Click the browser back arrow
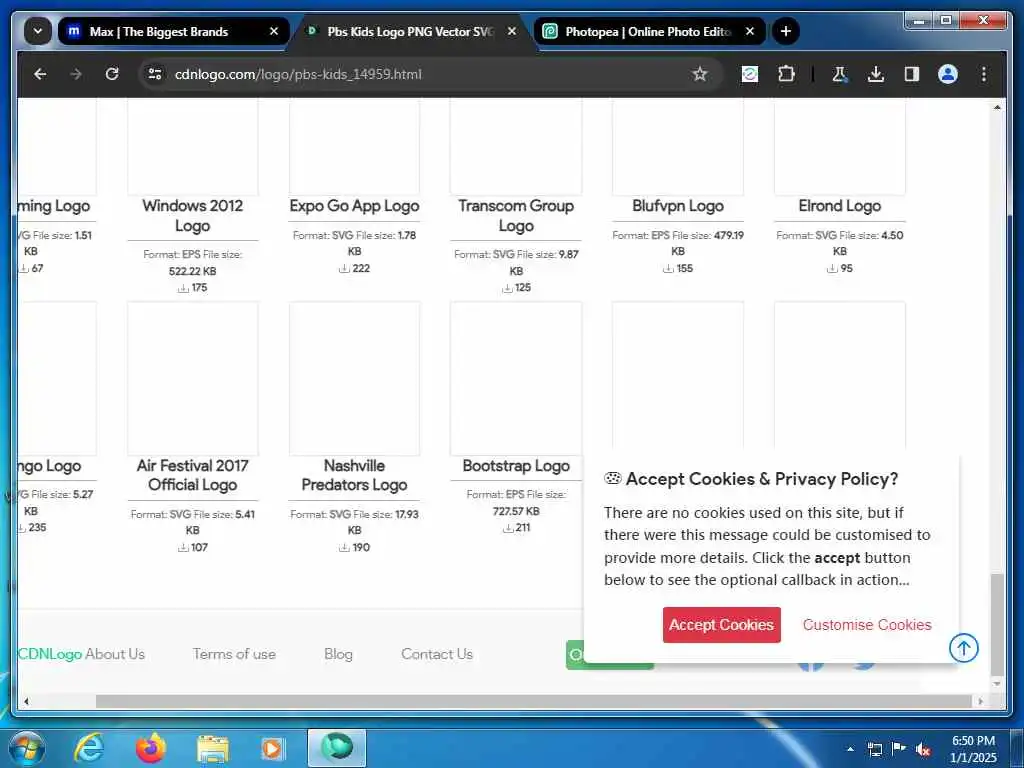Viewport: 1024px width, 768px height. coord(40,74)
